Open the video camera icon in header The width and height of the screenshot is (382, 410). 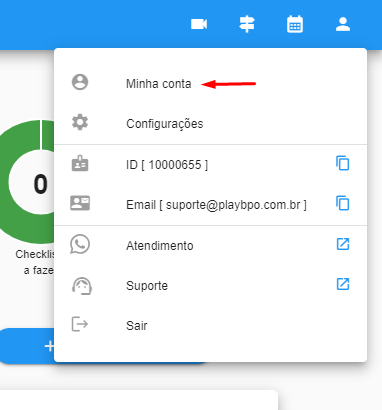click(x=199, y=24)
